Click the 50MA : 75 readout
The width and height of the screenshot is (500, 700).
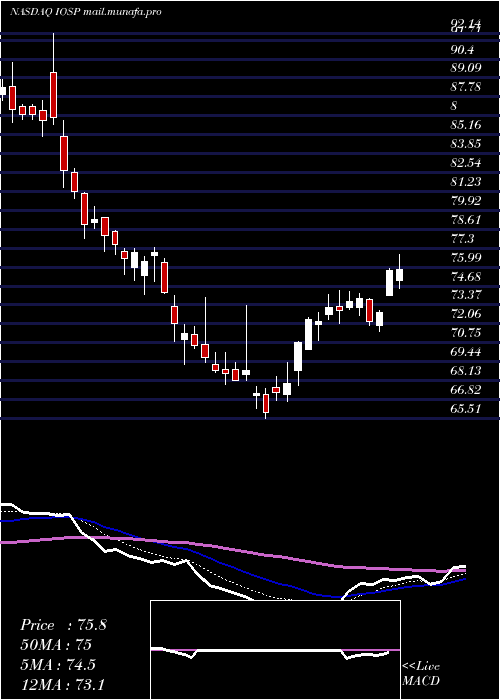[x=56, y=645]
